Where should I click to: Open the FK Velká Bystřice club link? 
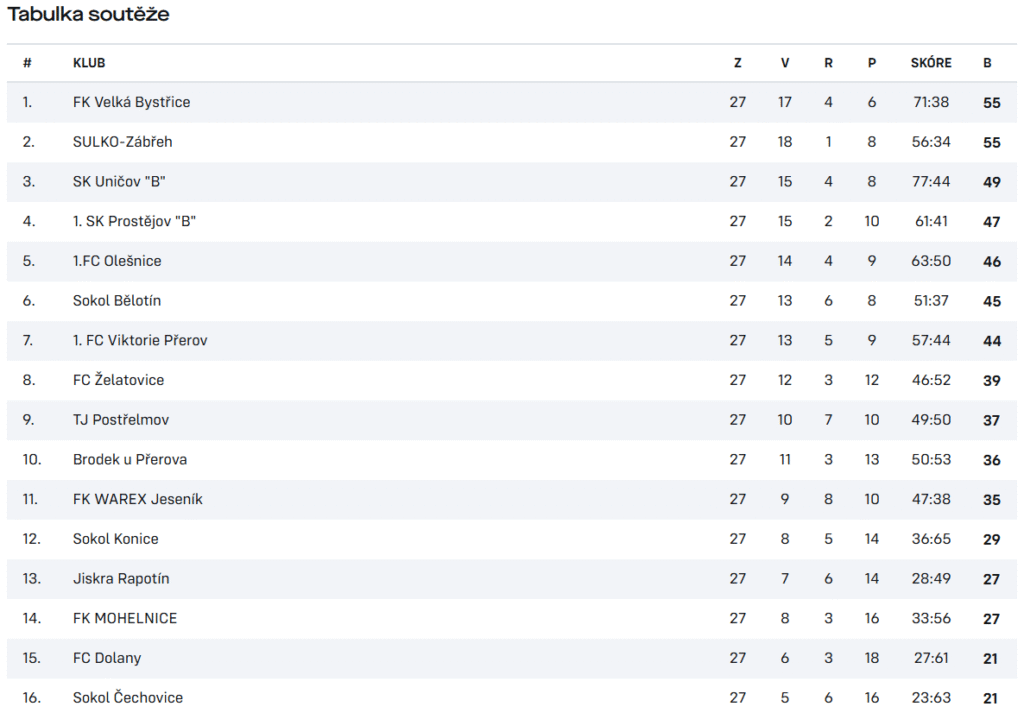pos(131,103)
